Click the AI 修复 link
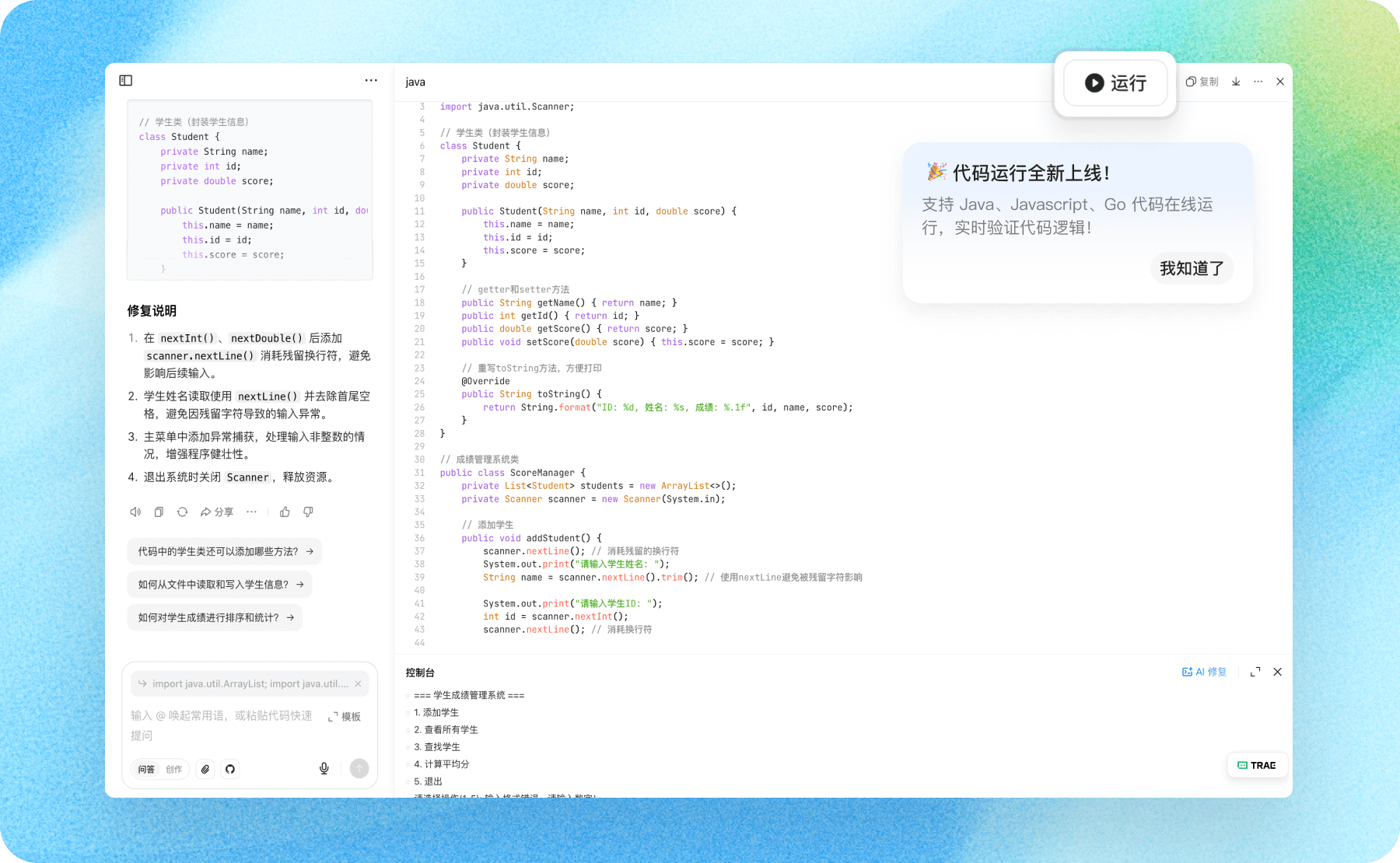1400x863 pixels. [x=1204, y=672]
